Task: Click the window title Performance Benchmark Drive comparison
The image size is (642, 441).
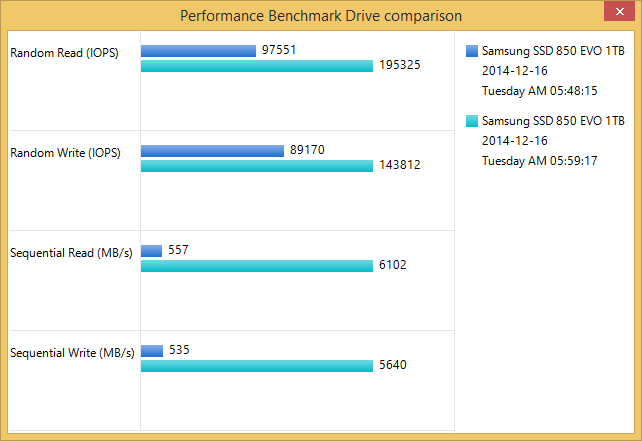Action: (x=321, y=16)
